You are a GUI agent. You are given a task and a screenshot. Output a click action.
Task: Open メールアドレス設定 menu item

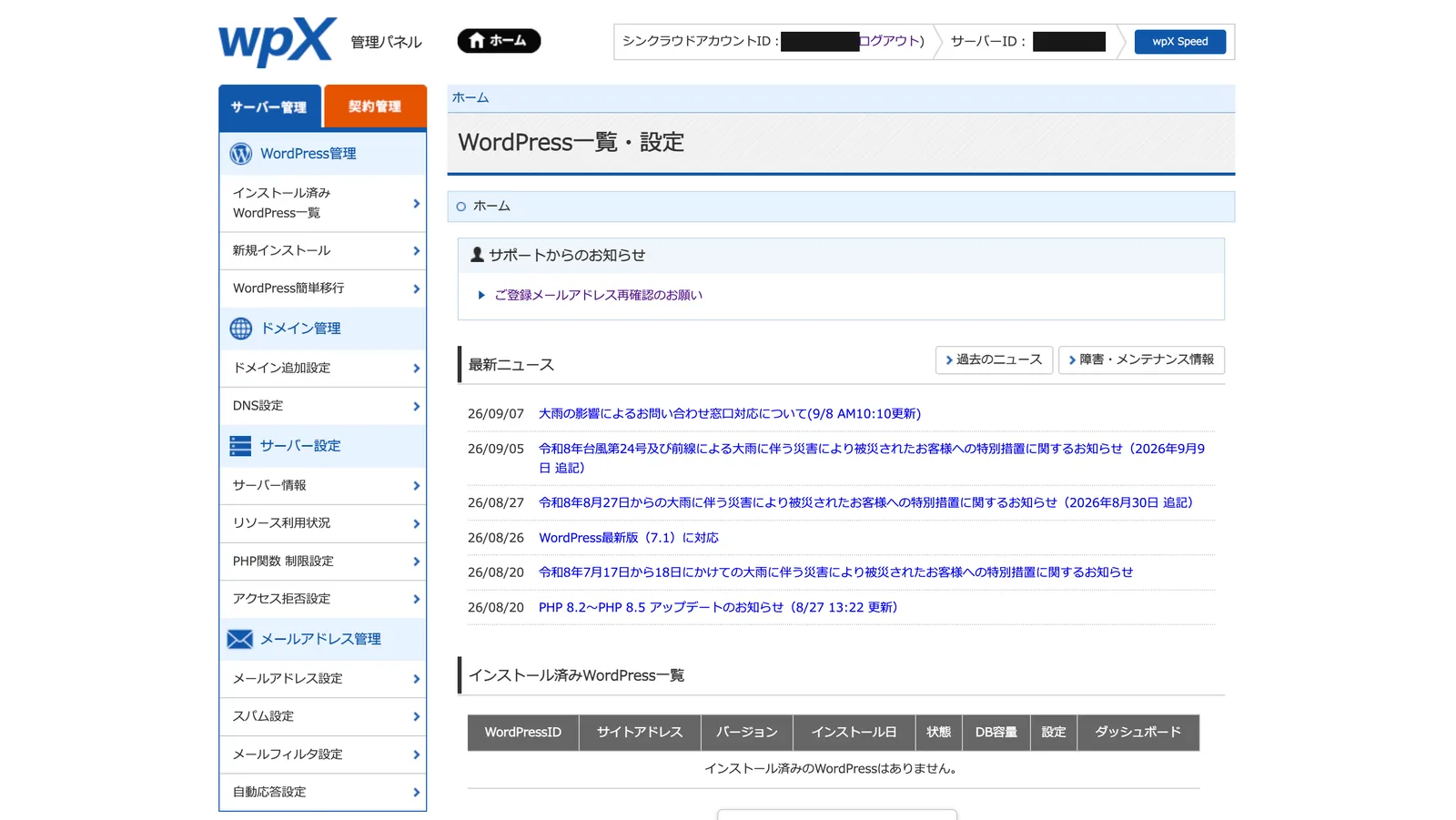click(323, 679)
